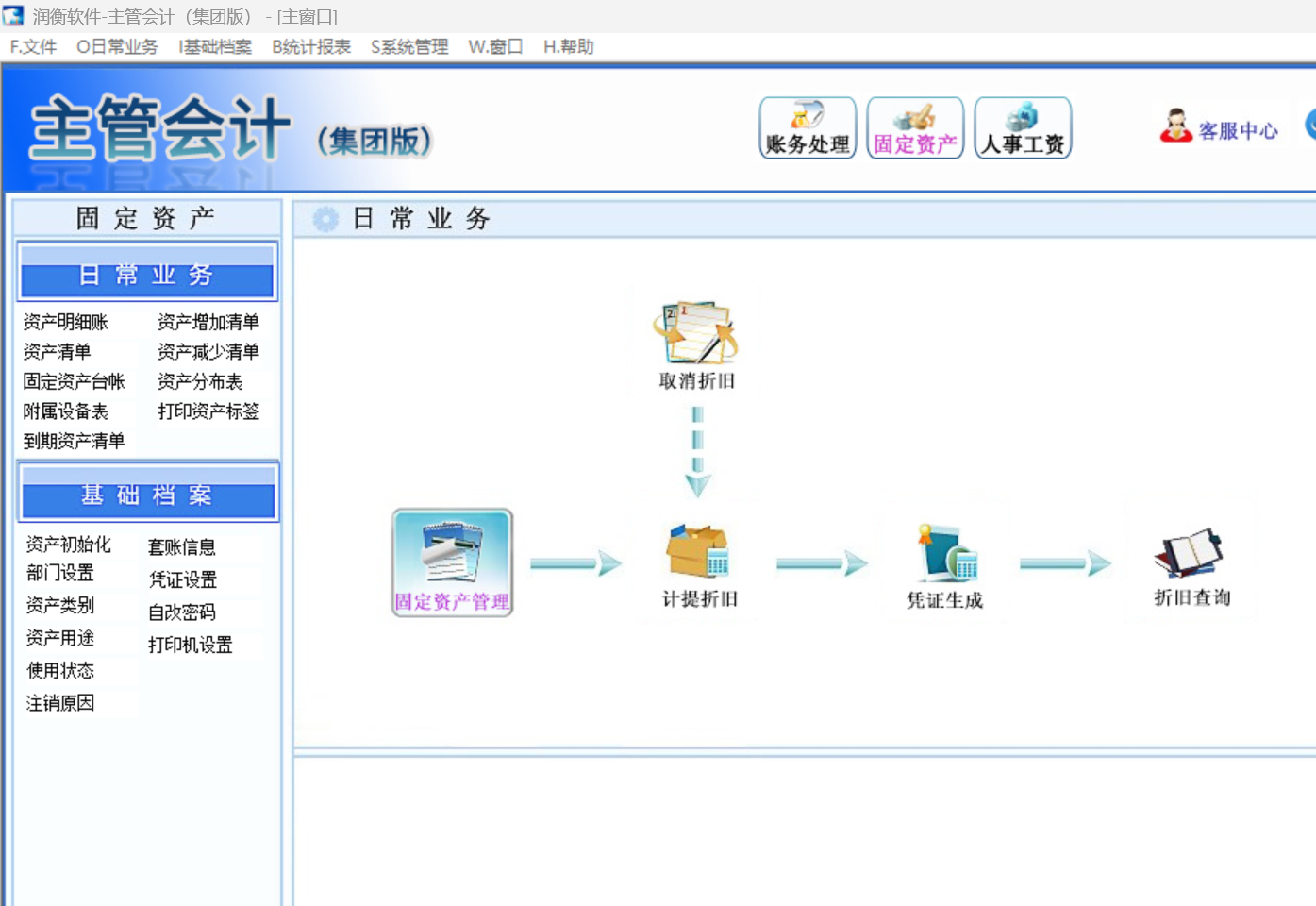The image size is (1316, 906).
Task: Expand the 基础档案 sidebar section header
Action: 147,492
